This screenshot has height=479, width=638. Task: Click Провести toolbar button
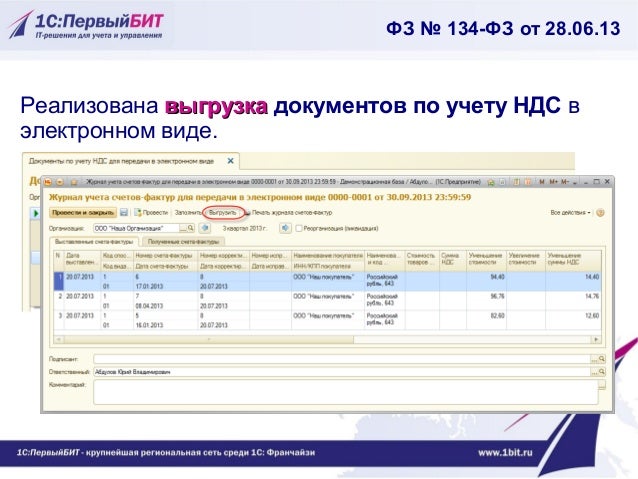[151, 212]
